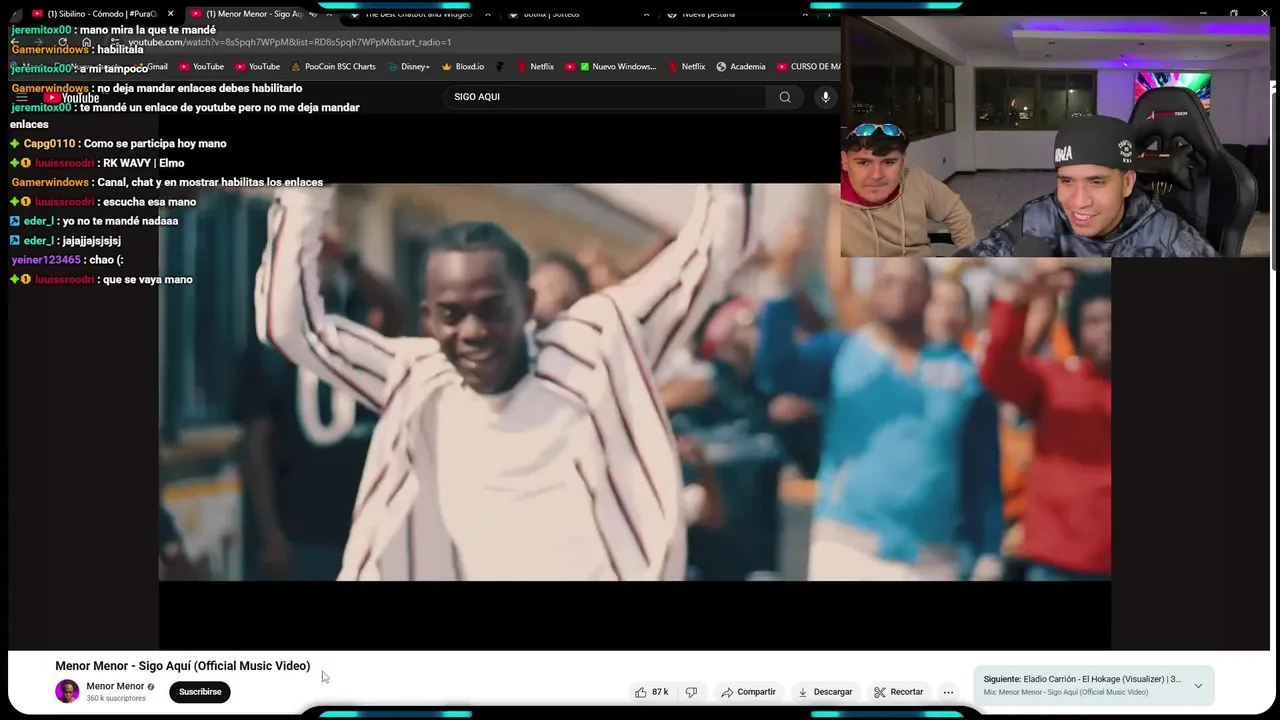The width and height of the screenshot is (1280, 720).
Task: Open the Menor Menor channel avatar
Action: 67,691
